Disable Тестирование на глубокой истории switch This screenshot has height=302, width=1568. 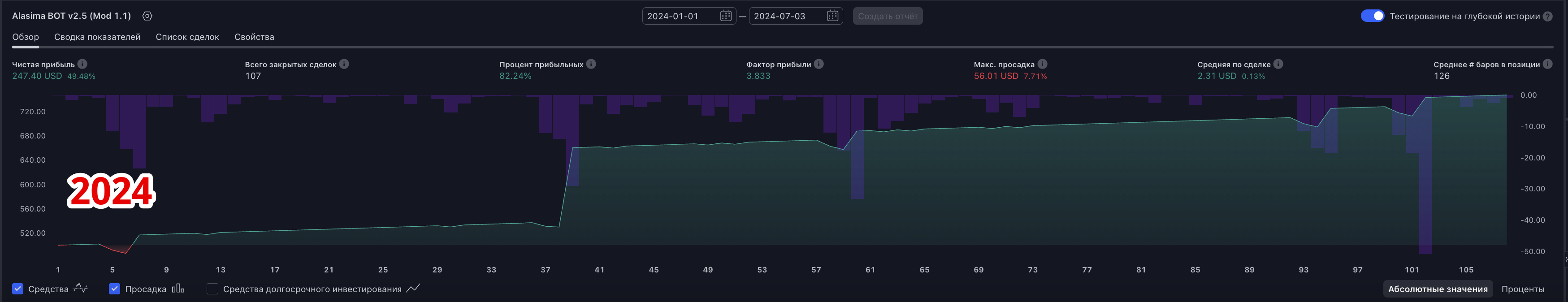tap(1372, 16)
